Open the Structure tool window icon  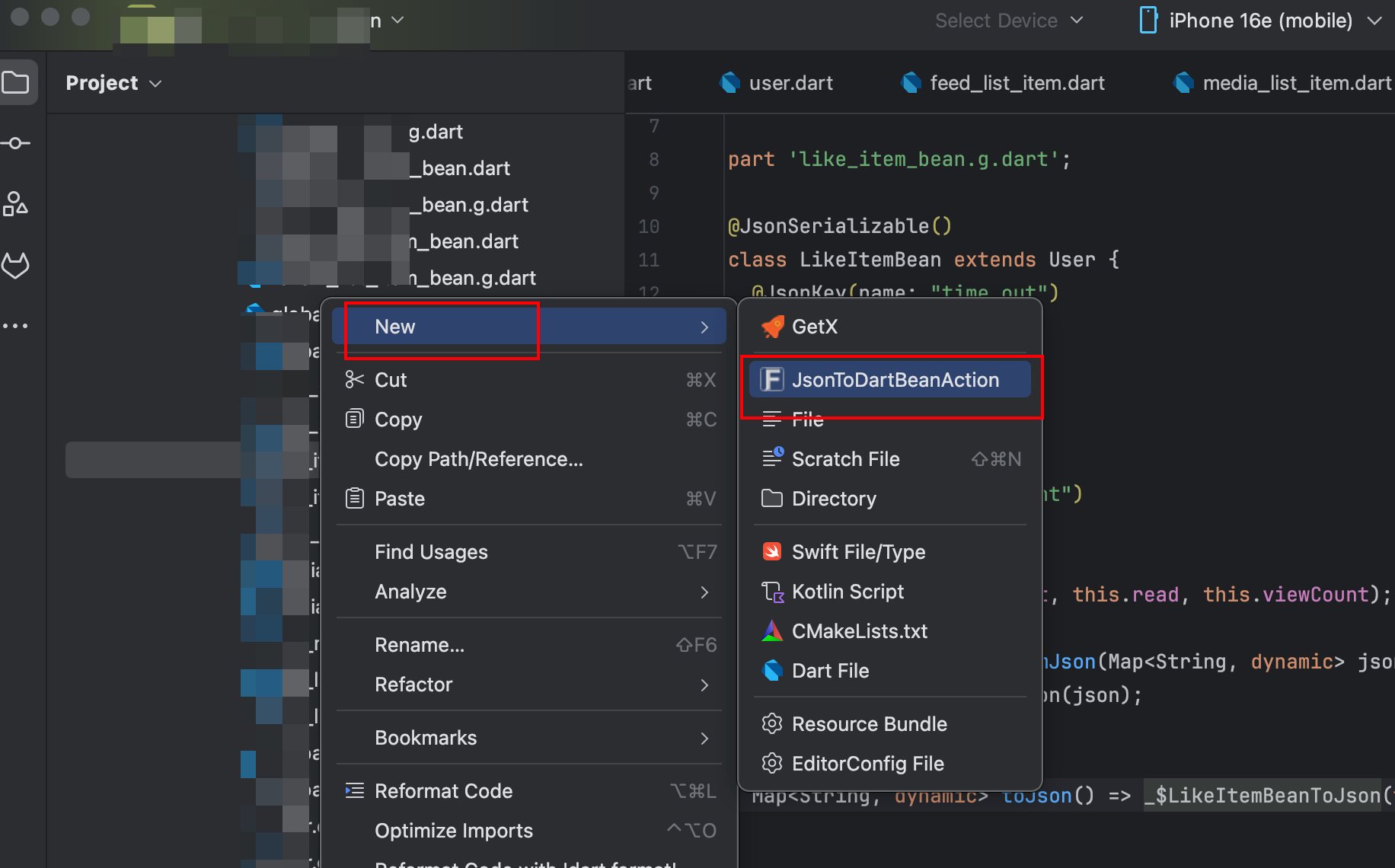(x=16, y=204)
